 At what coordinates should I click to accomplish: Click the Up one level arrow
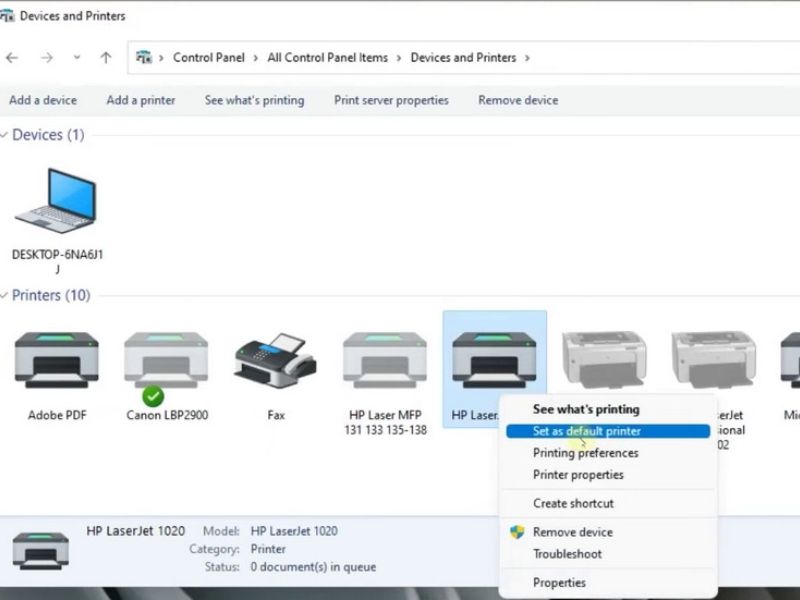point(106,58)
